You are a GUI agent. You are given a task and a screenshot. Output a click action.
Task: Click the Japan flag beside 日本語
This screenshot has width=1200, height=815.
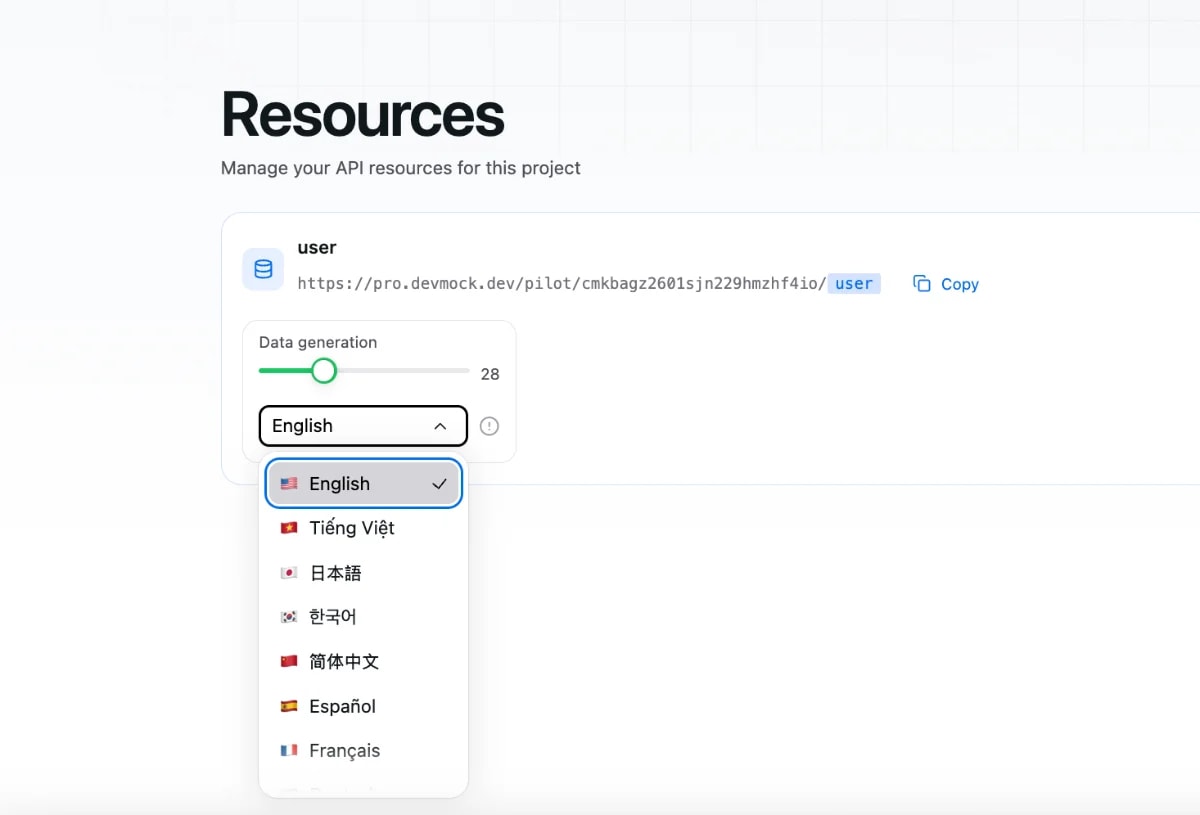[x=289, y=572]
